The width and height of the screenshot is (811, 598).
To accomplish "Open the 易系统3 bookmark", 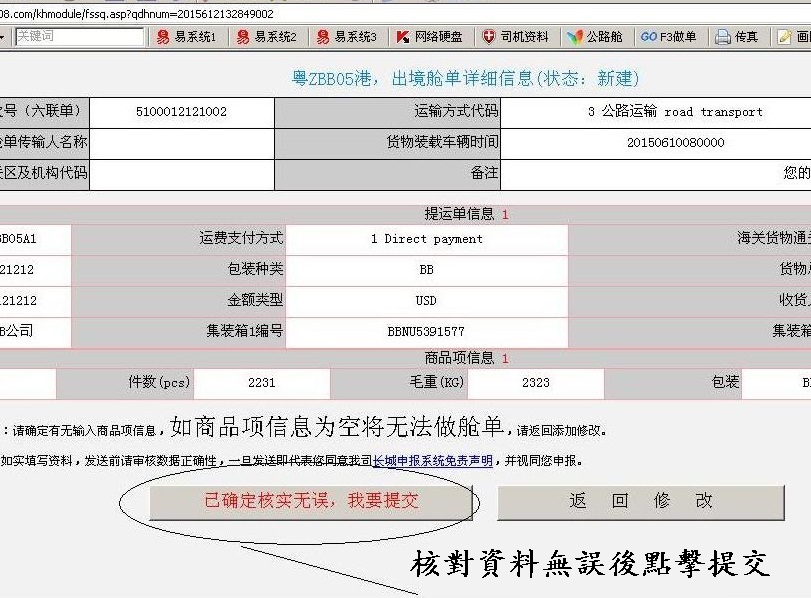I will (x=347, y=37).
